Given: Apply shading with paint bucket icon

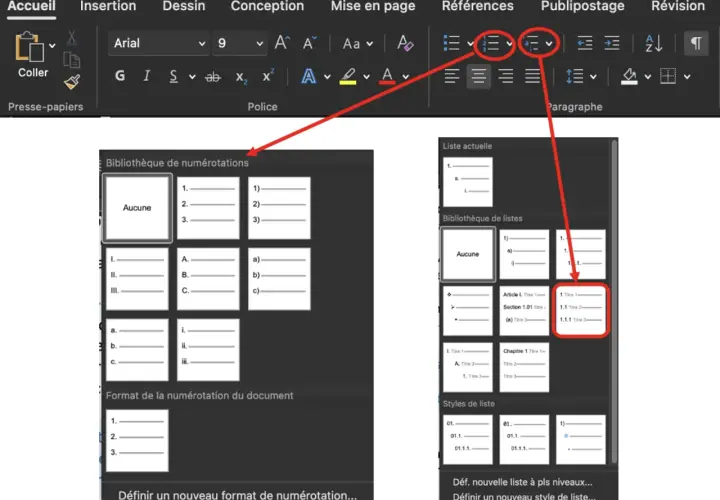Looking at the screenshot, I should (629, 76).
